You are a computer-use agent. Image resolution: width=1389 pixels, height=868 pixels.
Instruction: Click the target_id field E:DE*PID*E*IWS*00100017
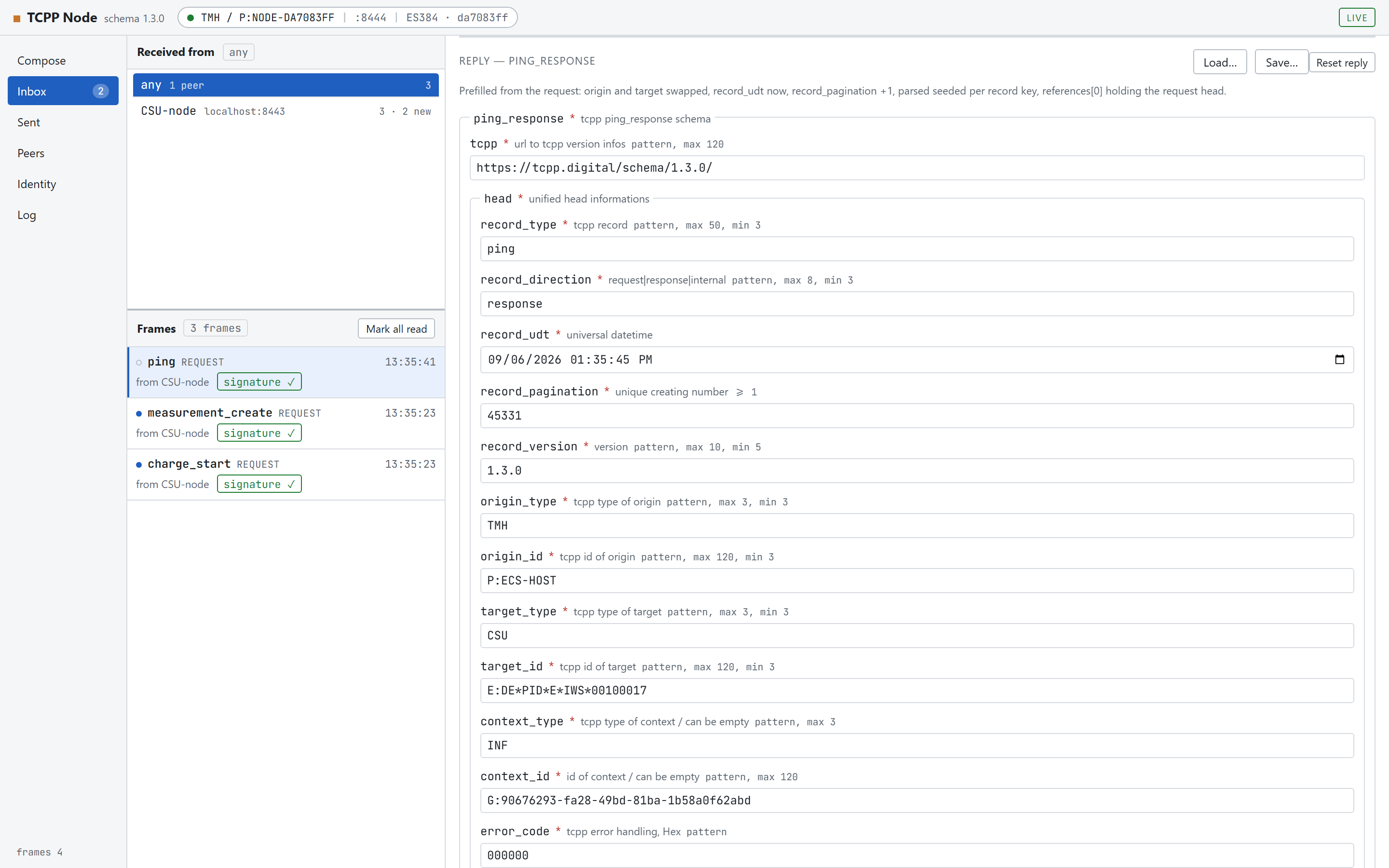[917, 691]
